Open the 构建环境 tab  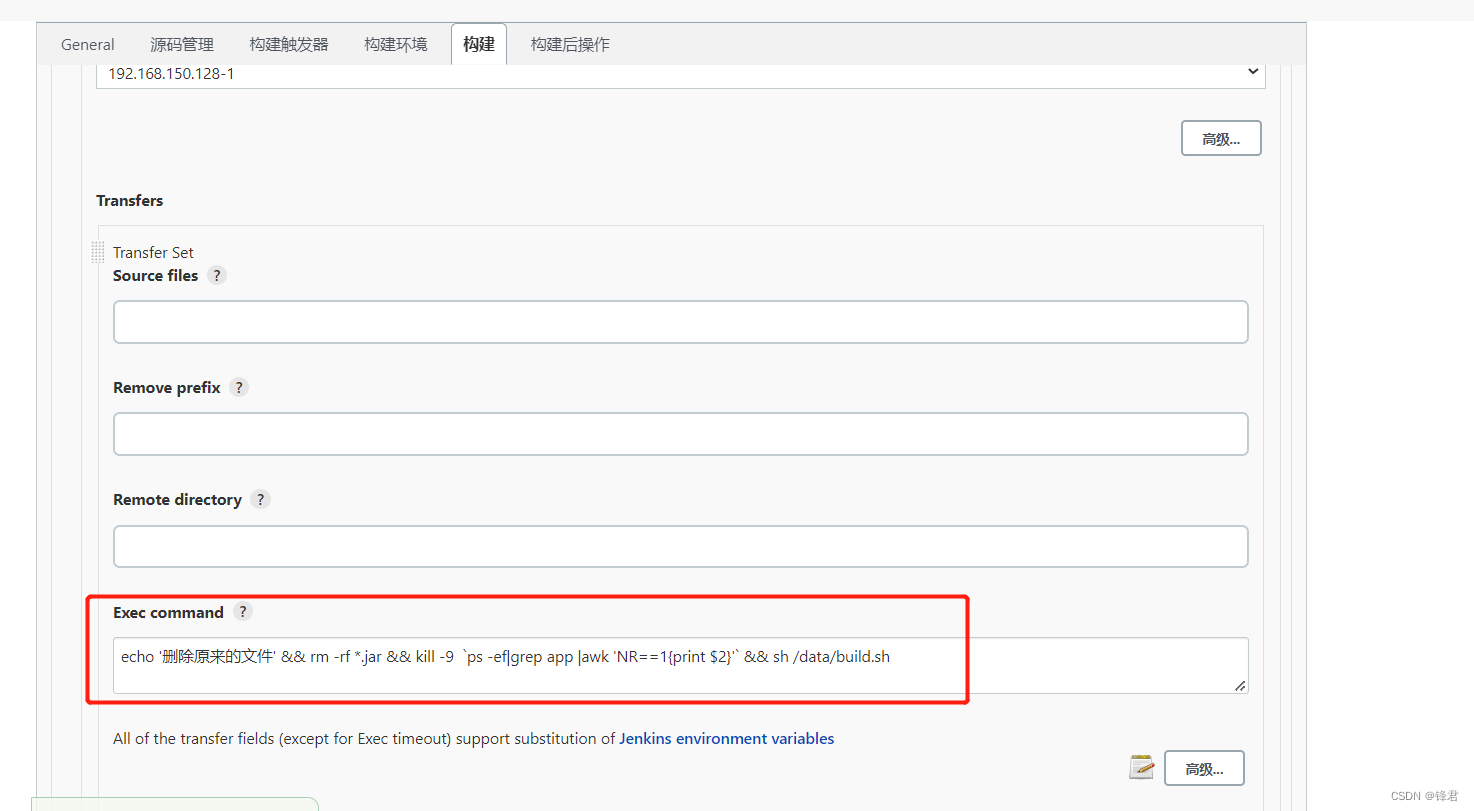[396, 44]
